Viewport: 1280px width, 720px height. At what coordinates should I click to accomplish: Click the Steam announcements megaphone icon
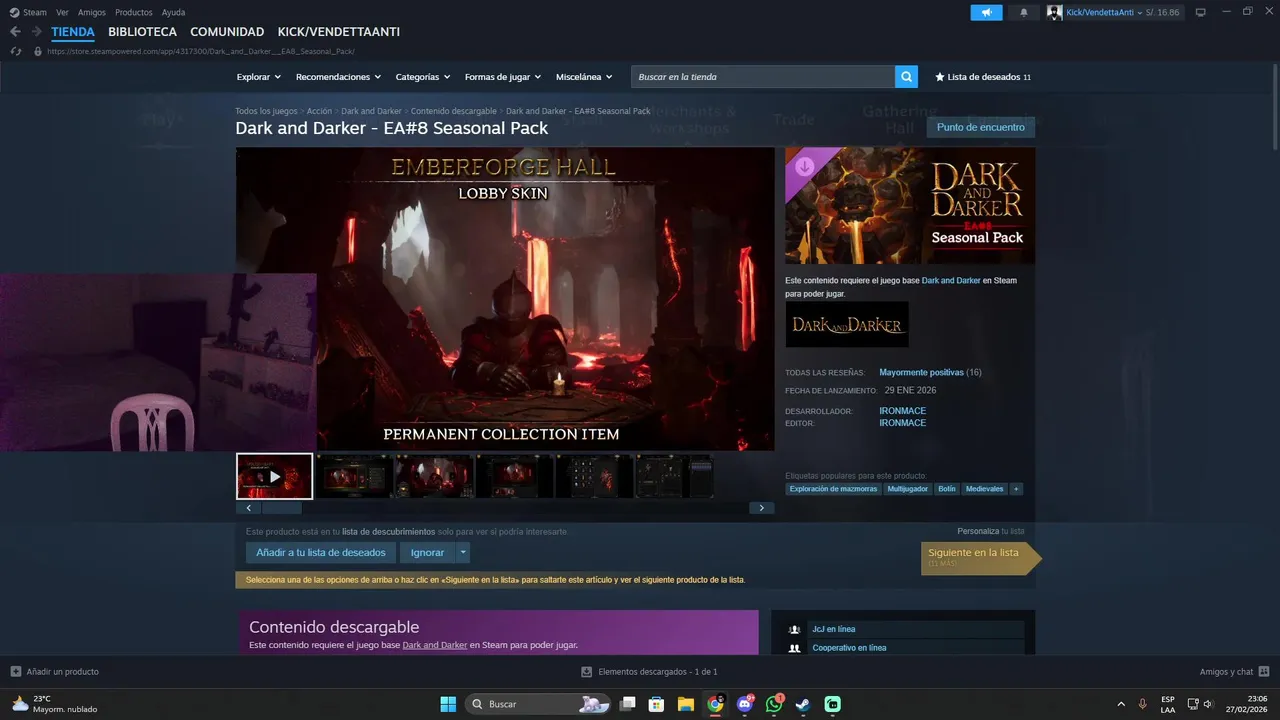(x=986, y=12)
